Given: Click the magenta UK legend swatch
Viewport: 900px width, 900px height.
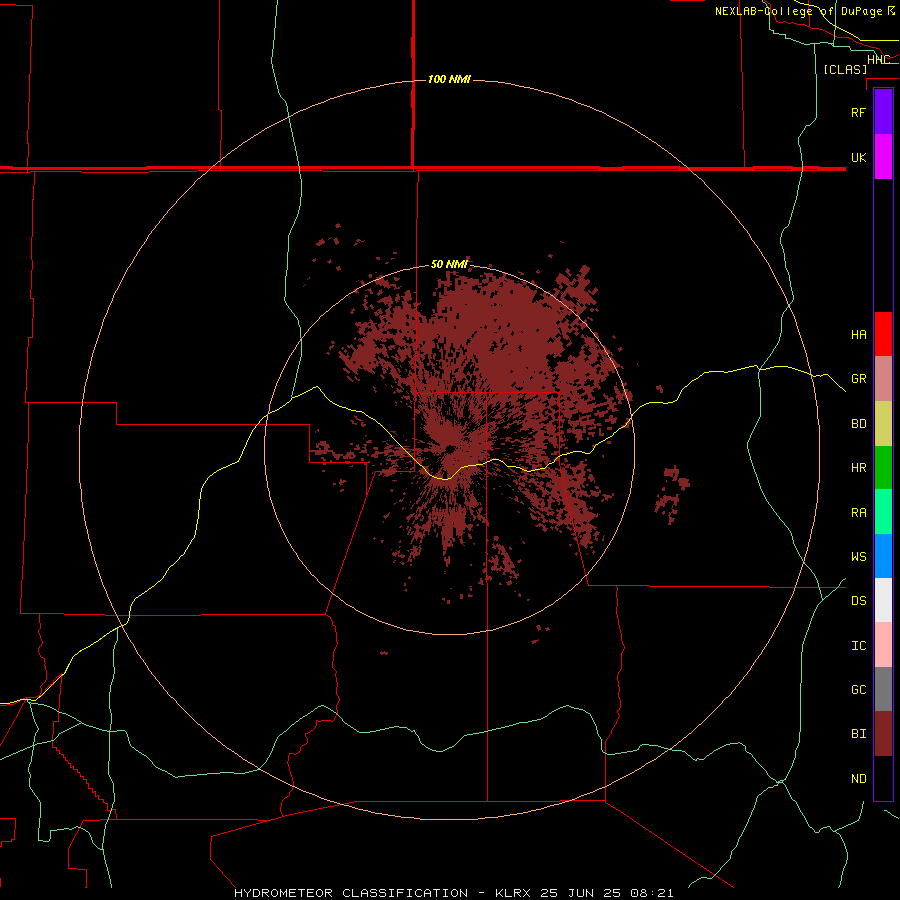Looking at the screenshot, I should 883,157.
